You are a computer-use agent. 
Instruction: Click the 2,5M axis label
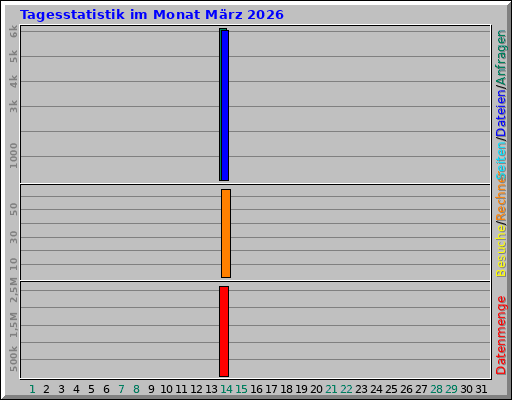pos(13,290)
